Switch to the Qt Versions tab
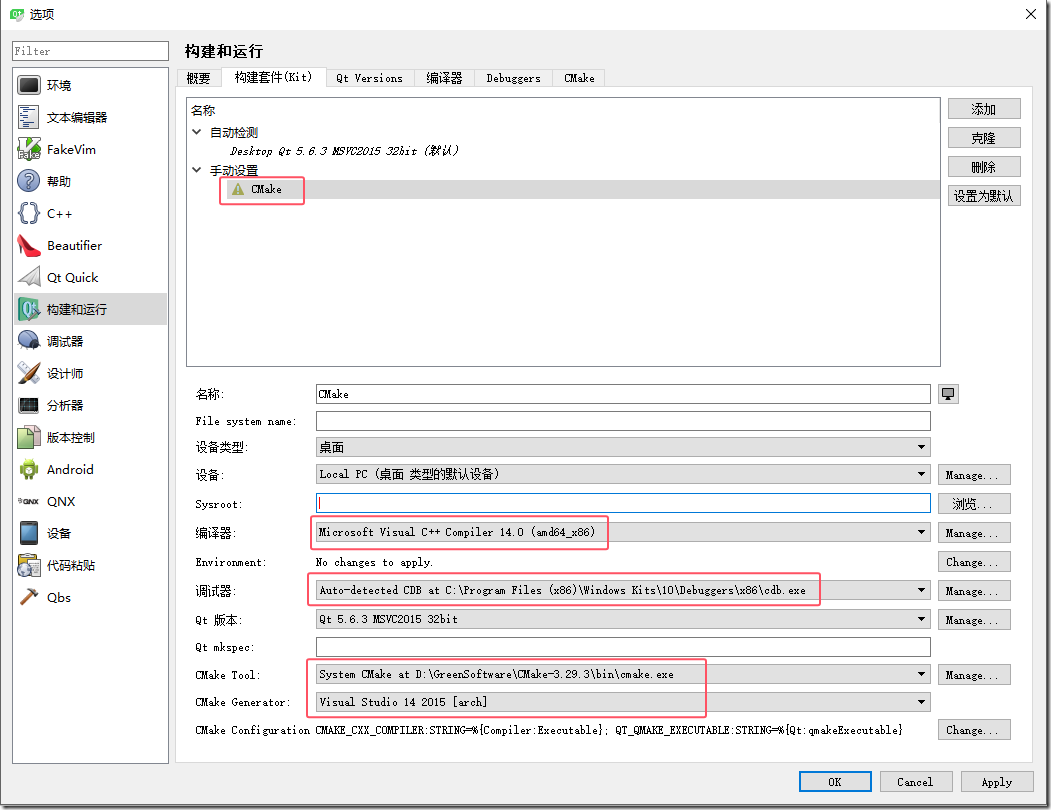Image resolution: width=1051 pixels, height=810 pixels. (369, 78)
